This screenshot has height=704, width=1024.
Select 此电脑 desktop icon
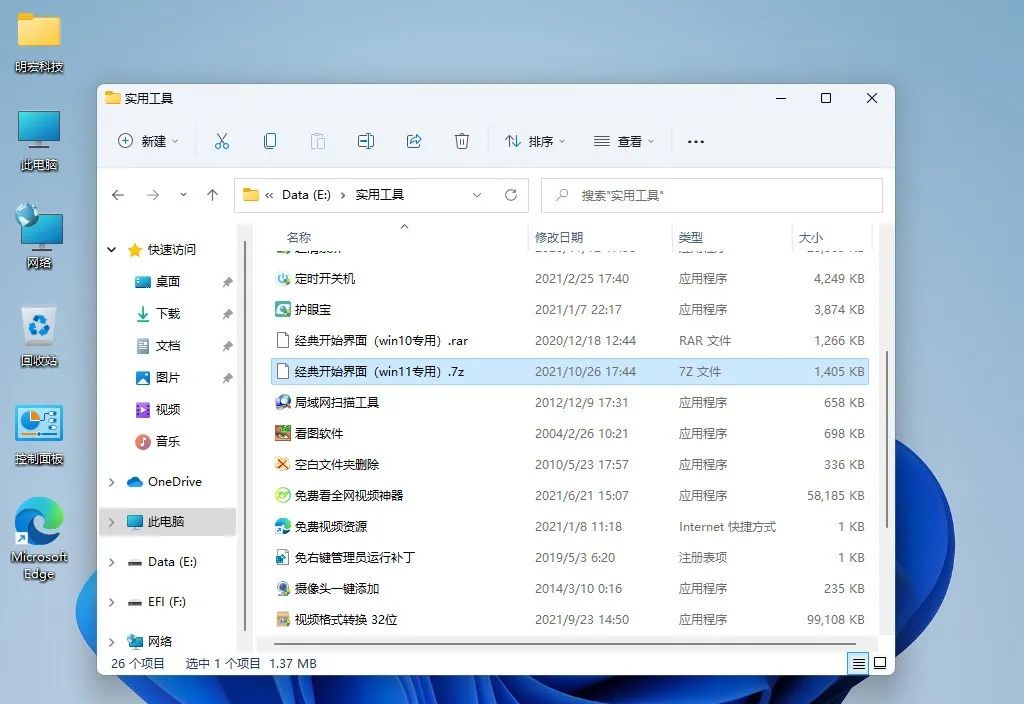click(x=39, y=140)
